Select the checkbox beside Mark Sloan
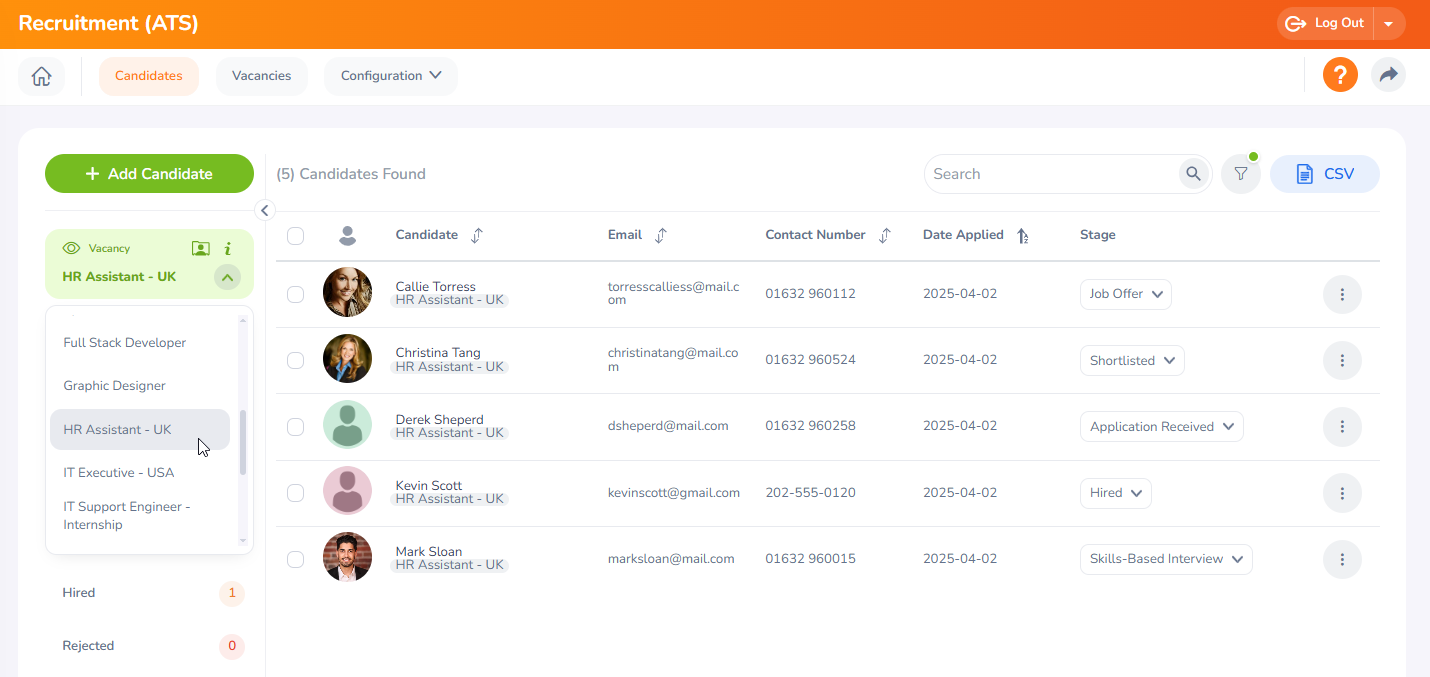 [295, 559]
